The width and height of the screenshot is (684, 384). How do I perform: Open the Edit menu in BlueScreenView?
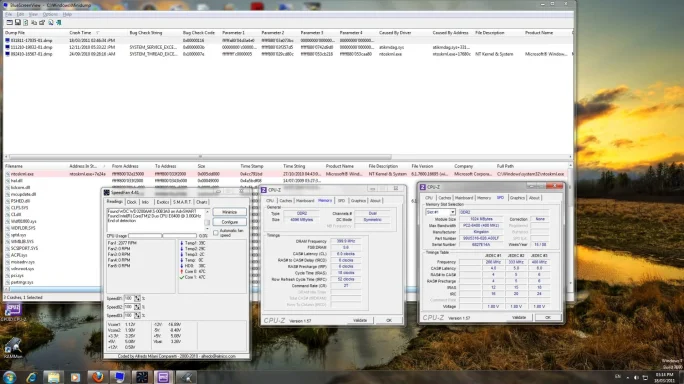pyautogui.click(x=21, y=14)
